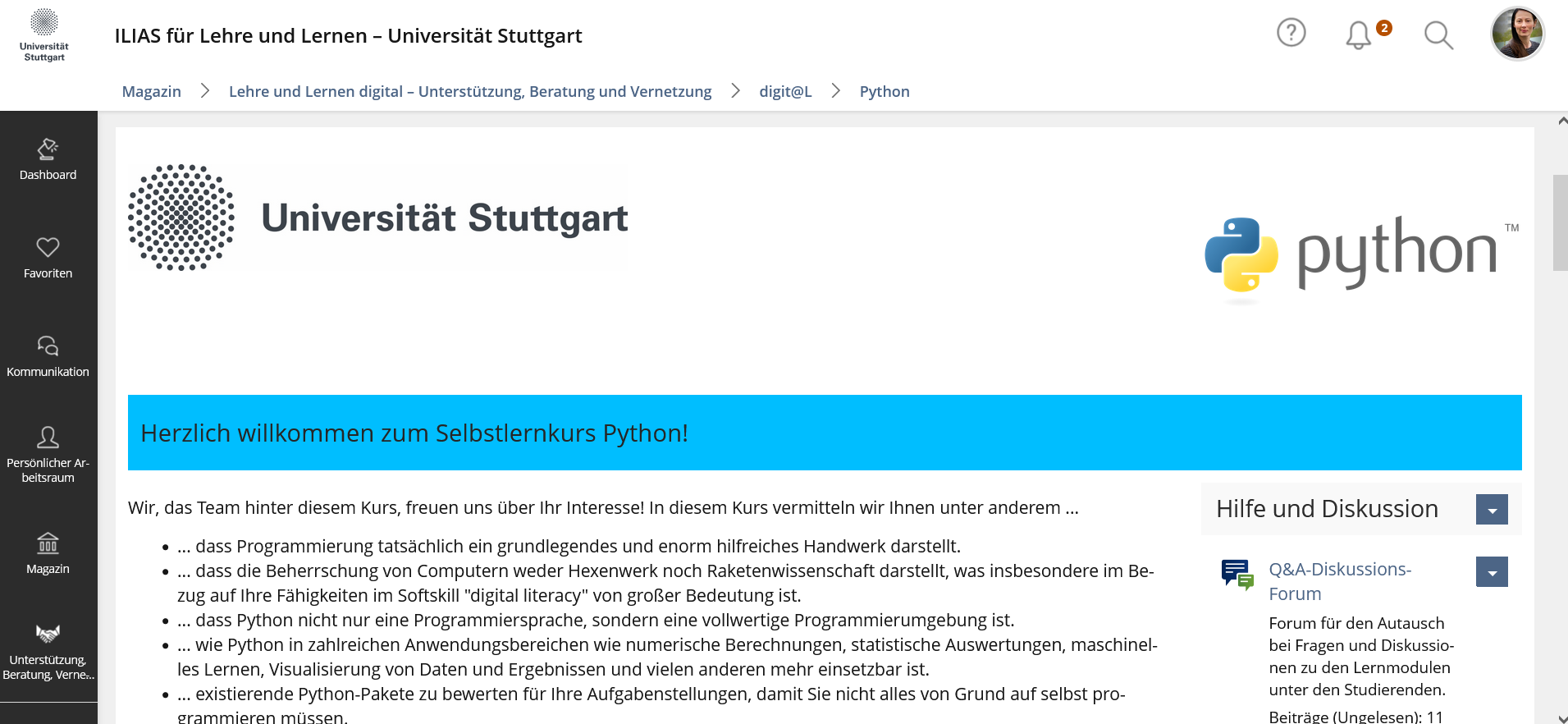
Task: Open Q&A-Diskussions-Forum actions dropdown
Action: pyautogui.click(x=1492, y=572)
